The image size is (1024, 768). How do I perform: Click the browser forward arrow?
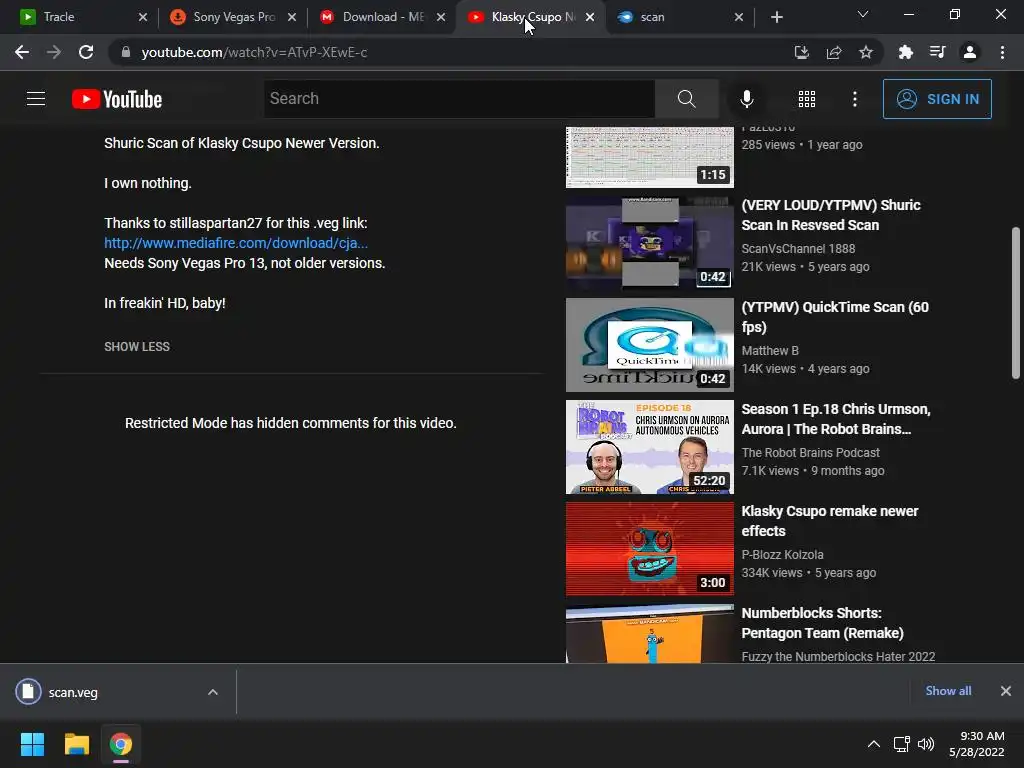tap(54, 52)
